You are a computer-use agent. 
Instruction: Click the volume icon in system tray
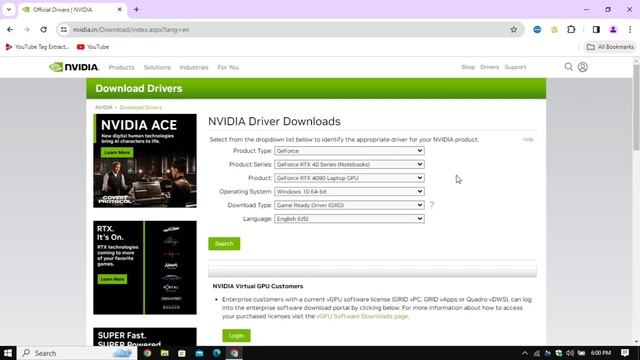pos(570,353)
